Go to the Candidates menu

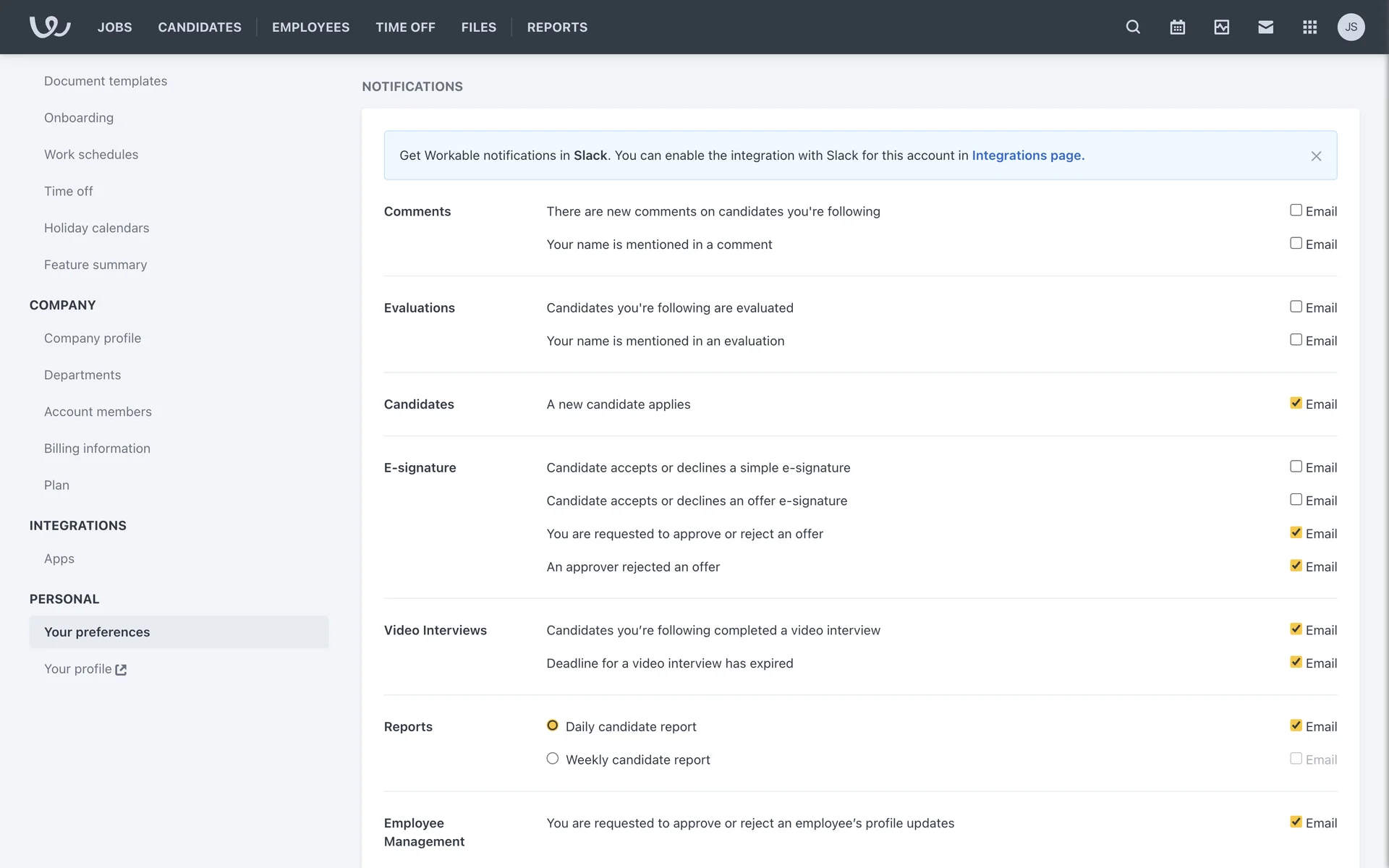tap(200, 27)
